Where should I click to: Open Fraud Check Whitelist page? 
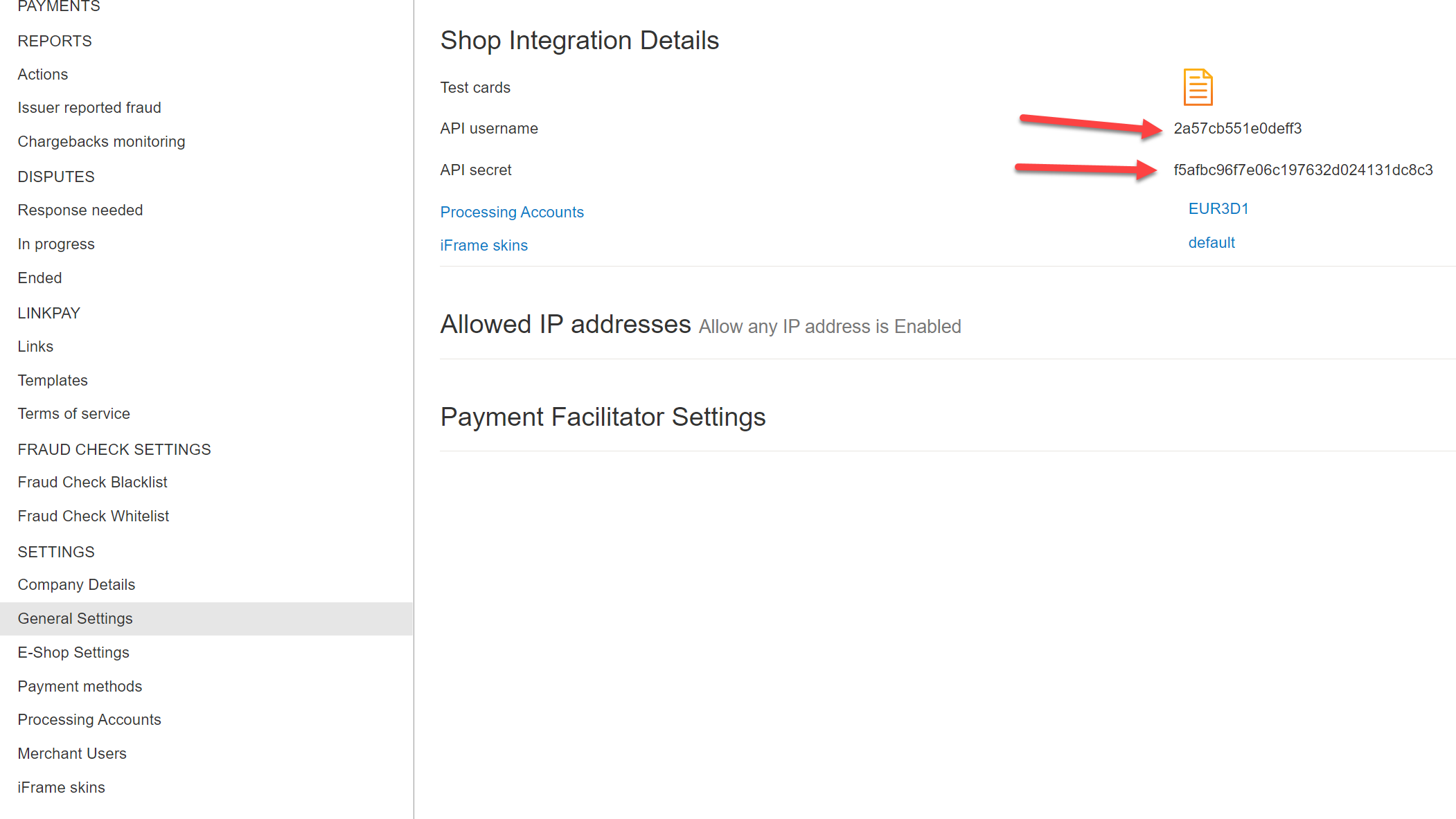pyautogui.click(x=94, y=516)
